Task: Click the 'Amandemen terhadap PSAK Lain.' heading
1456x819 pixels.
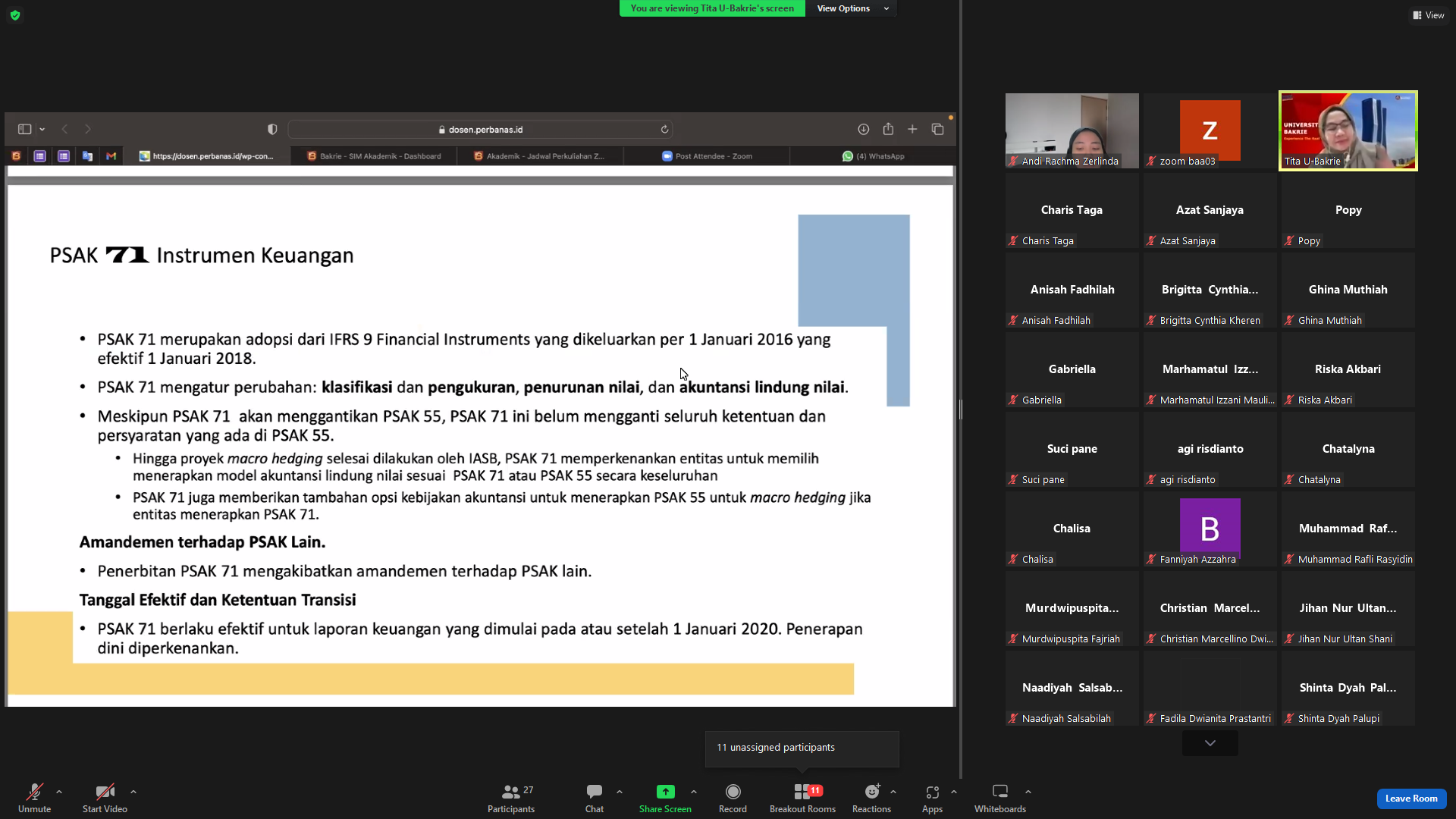Action: 202,542
